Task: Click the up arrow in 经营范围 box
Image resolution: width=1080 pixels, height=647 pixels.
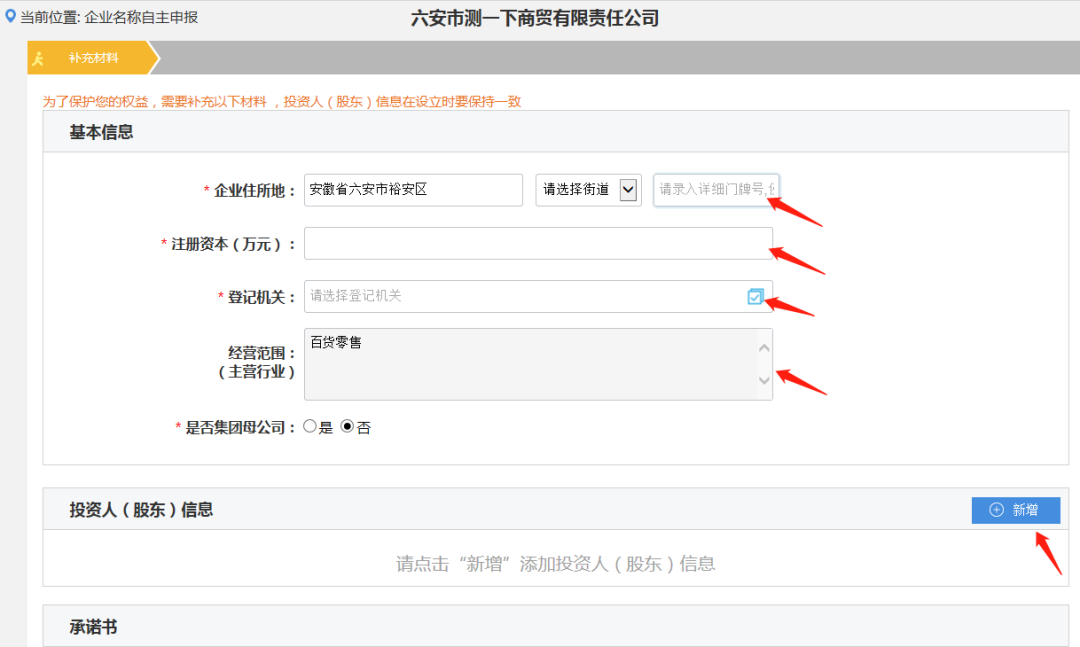Action: click(x=764, y=348)
